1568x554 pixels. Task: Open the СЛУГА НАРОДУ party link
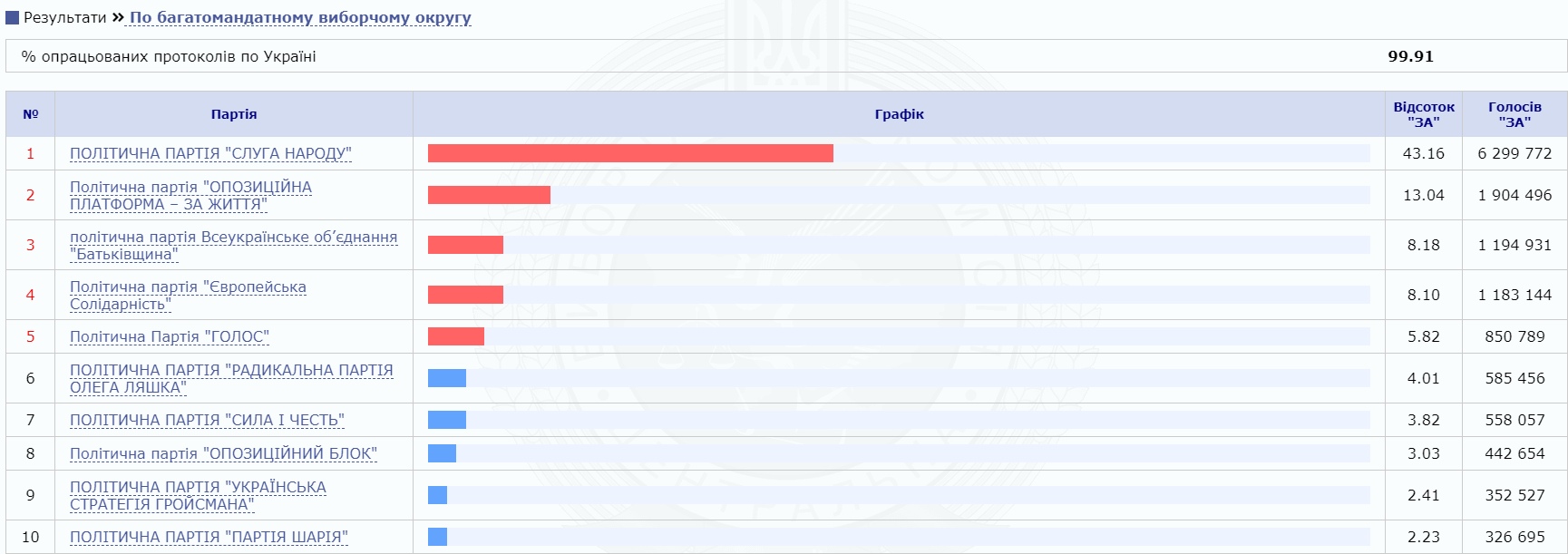pos(210,153)
